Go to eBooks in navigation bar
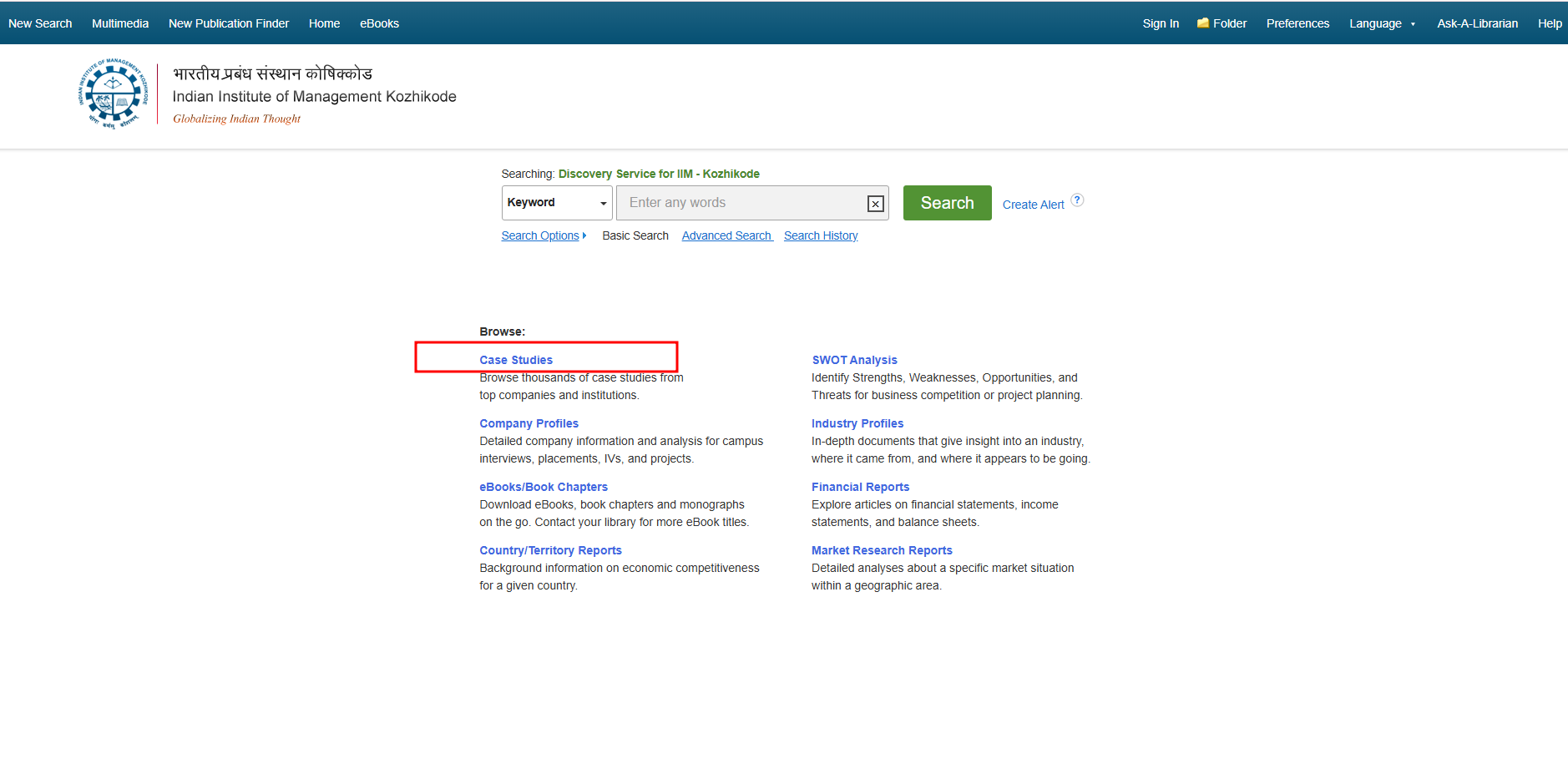This screenshot has width=1568, height=764. coord(379,23)
